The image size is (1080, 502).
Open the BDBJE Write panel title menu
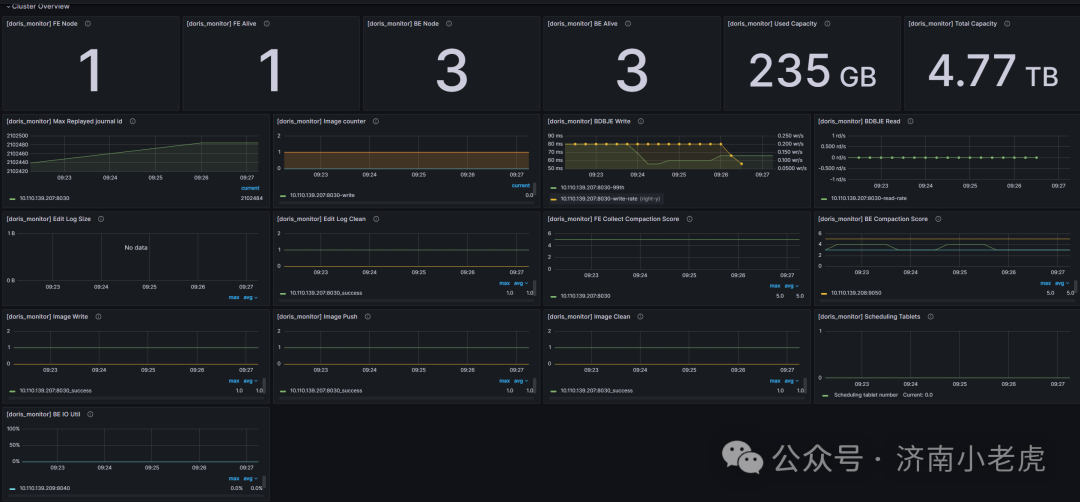[x=589, y=121]
